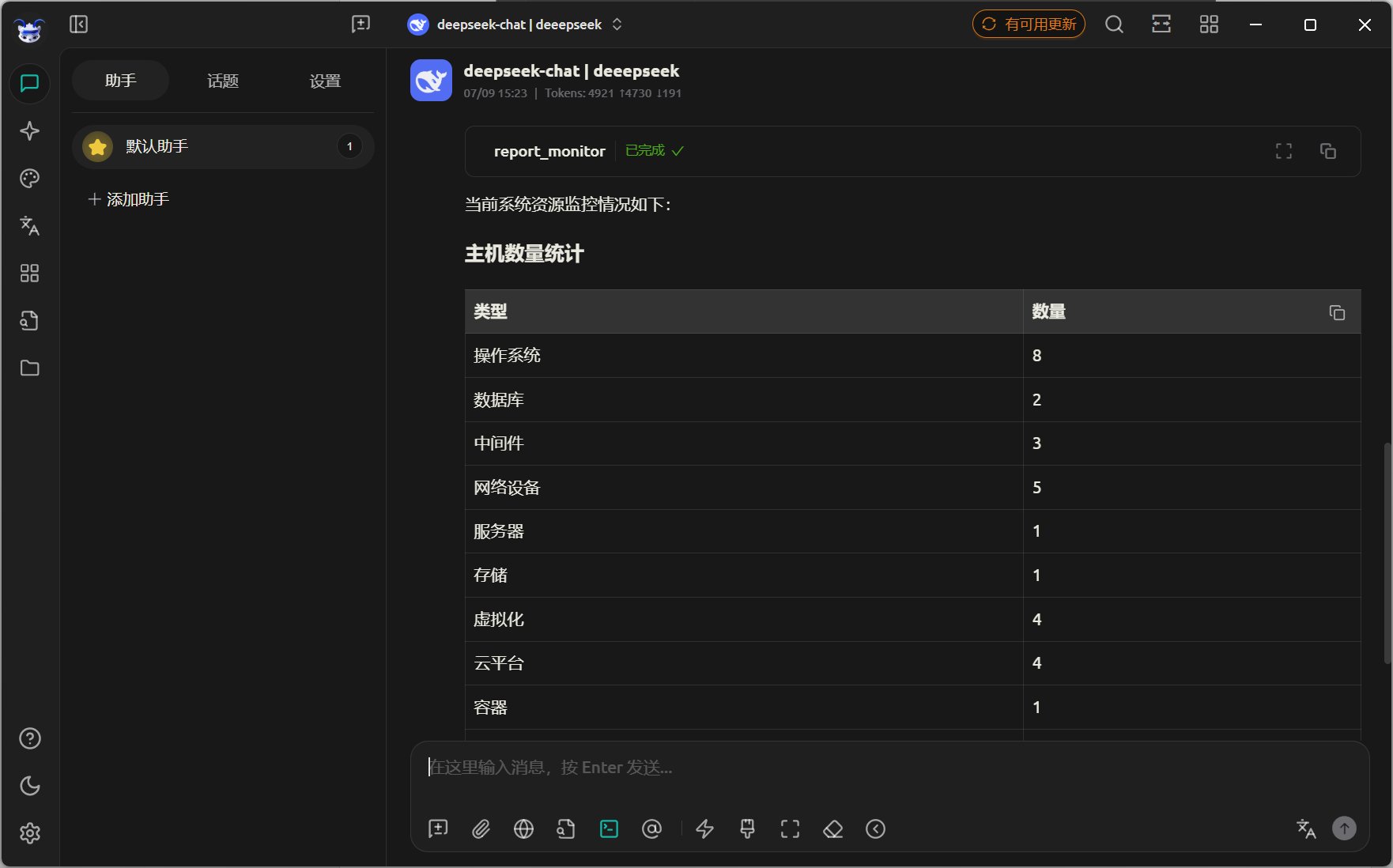
Task: Toggle web search globe icon
Action: coord(523,828)
